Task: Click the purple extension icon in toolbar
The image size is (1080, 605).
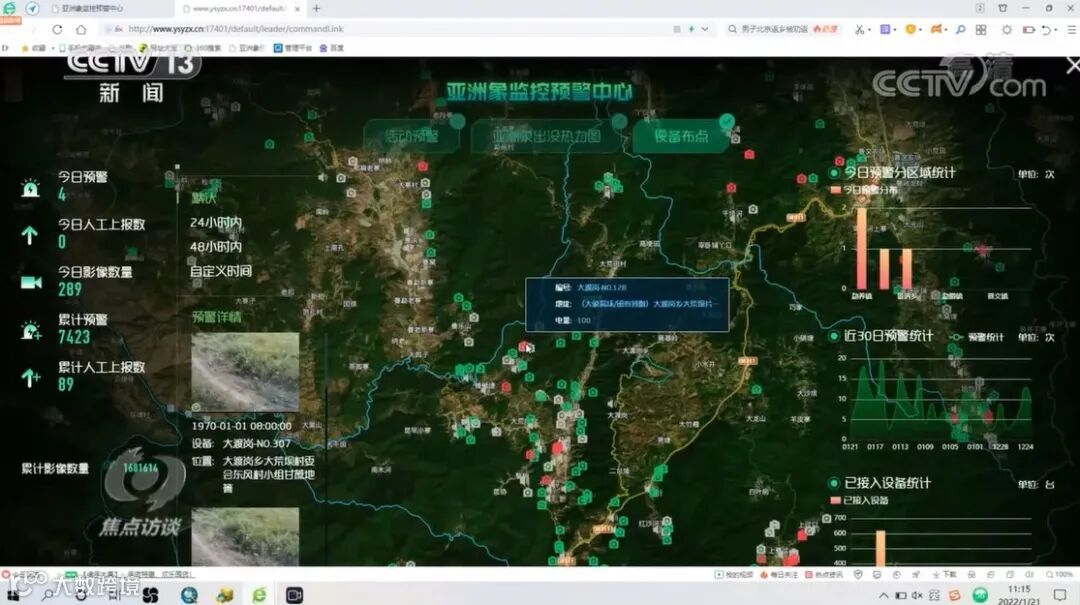Action: [x=885, y=30]
